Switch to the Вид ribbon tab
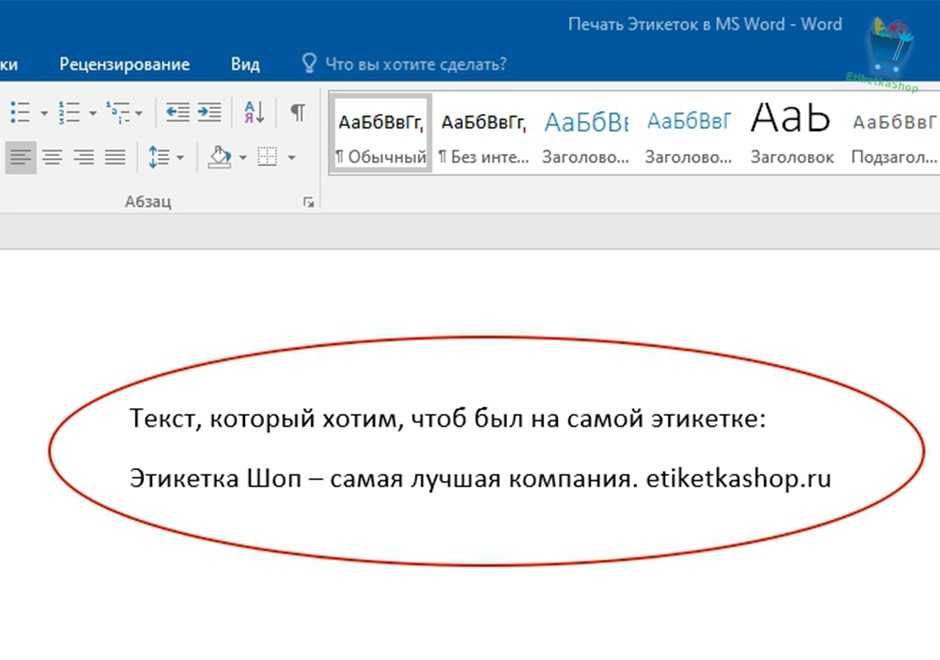The height and width of the screenshot is (660, 940). (245, 64)
